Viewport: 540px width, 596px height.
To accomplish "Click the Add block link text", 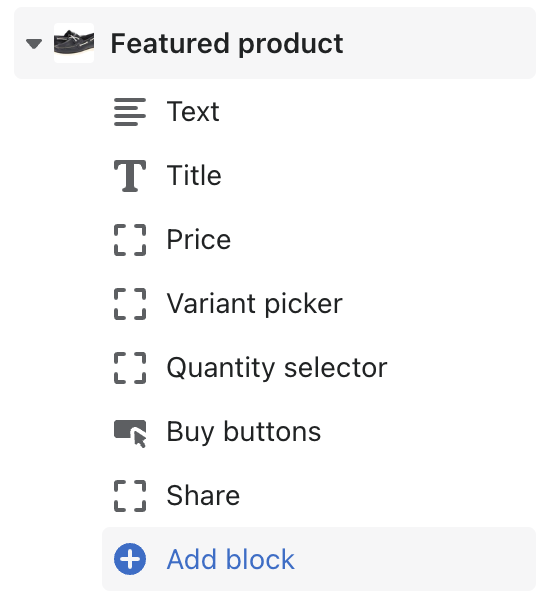I will [231, 560].
